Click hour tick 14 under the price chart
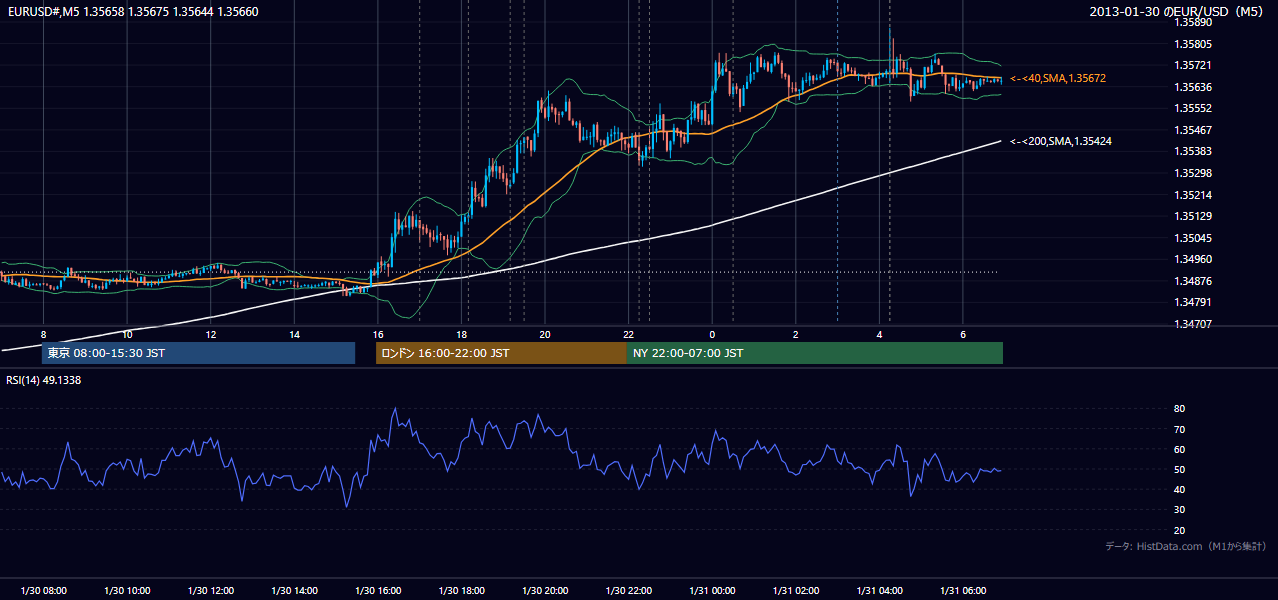This screenshot has width=1278, height=600. (294, 334)
